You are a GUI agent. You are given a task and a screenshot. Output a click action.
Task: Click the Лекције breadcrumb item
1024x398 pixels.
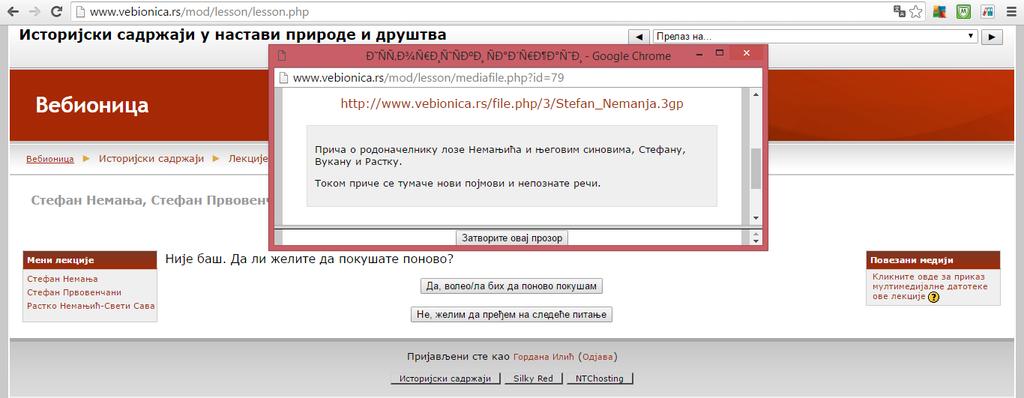[x=248, y=159]
